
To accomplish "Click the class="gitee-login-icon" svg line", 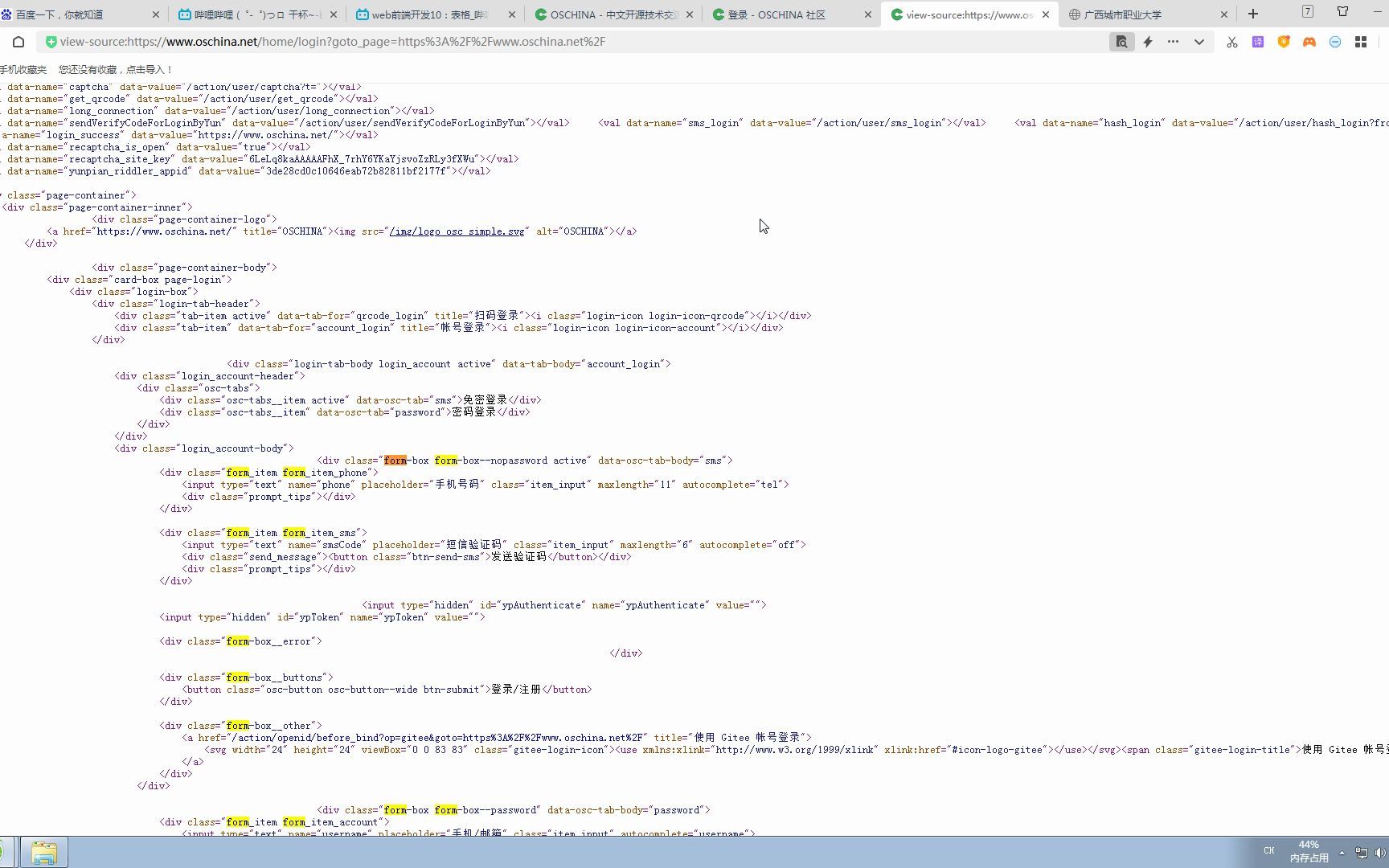I will pos(795,750).
